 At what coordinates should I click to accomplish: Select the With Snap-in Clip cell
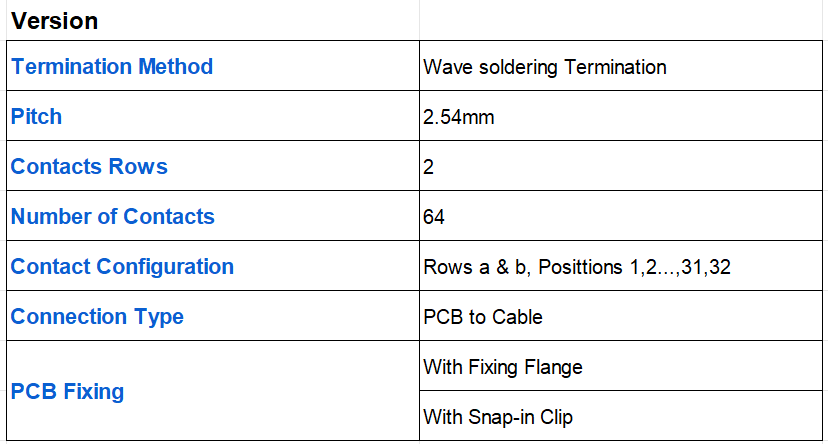pyautogui.click(x=621, y=415)
